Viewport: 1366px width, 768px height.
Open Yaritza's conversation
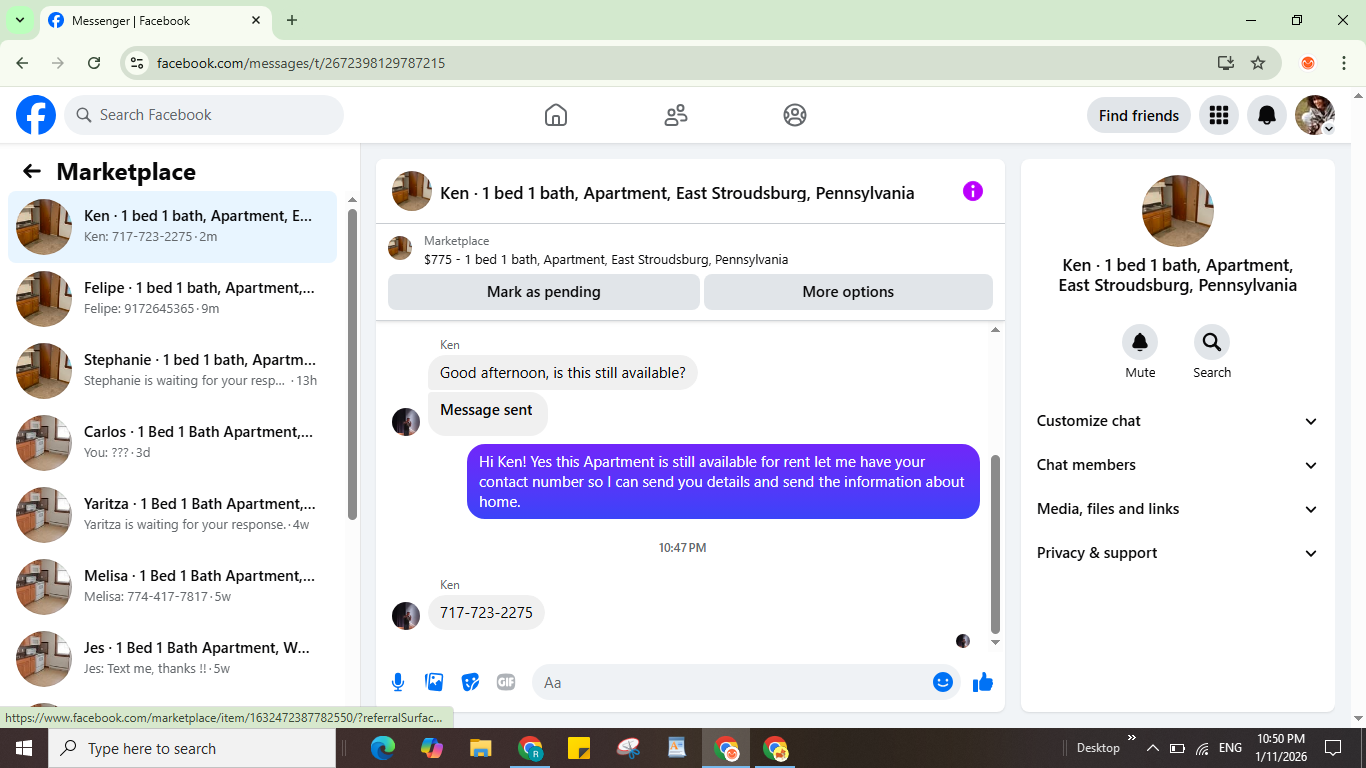tap(172, 515)
